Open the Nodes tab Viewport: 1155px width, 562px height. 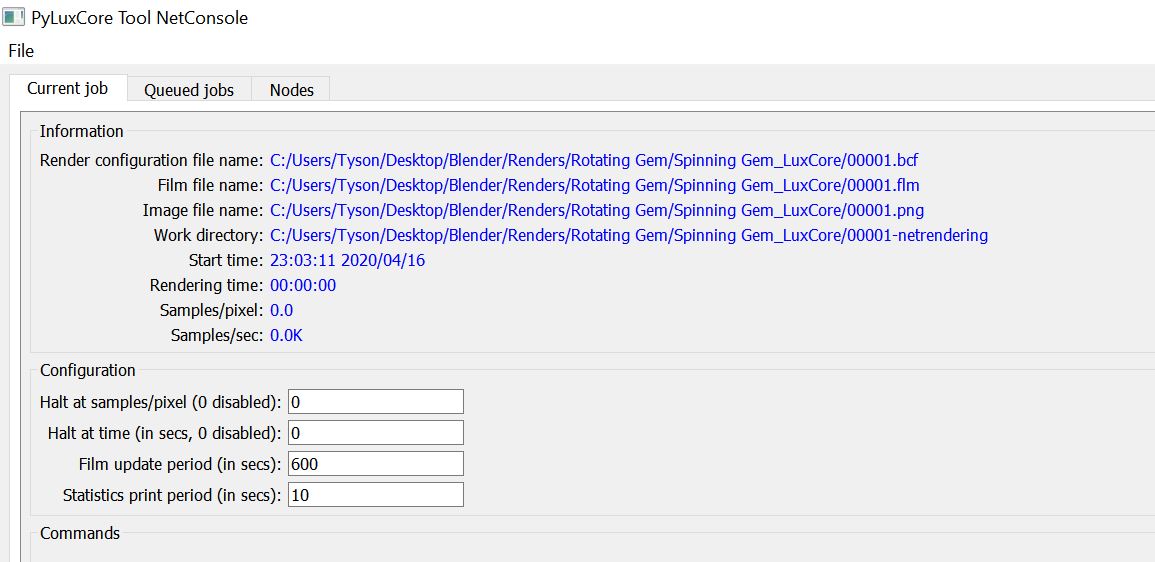click(x=291, y=90)
